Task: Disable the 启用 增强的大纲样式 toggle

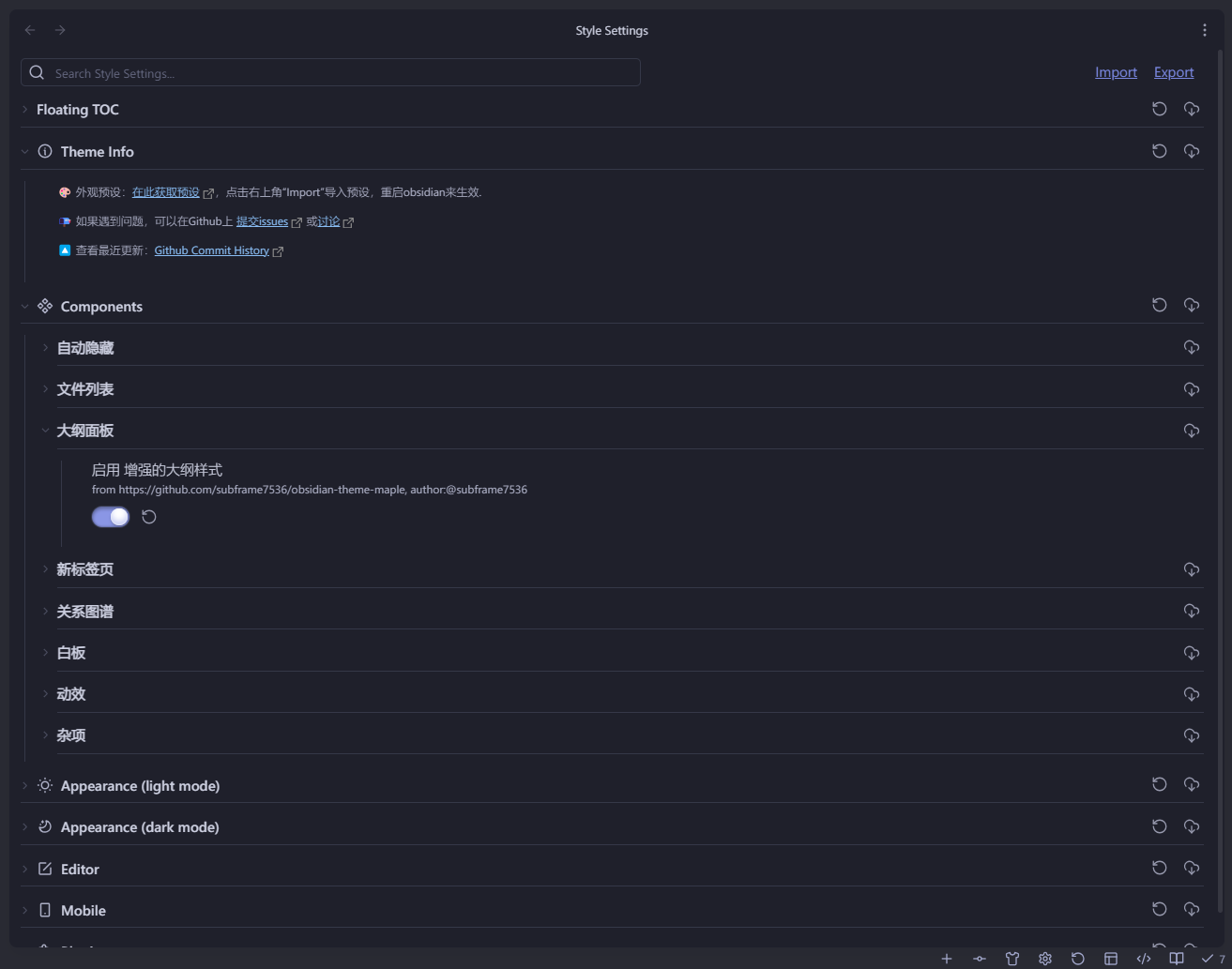Action: [111, 517]
